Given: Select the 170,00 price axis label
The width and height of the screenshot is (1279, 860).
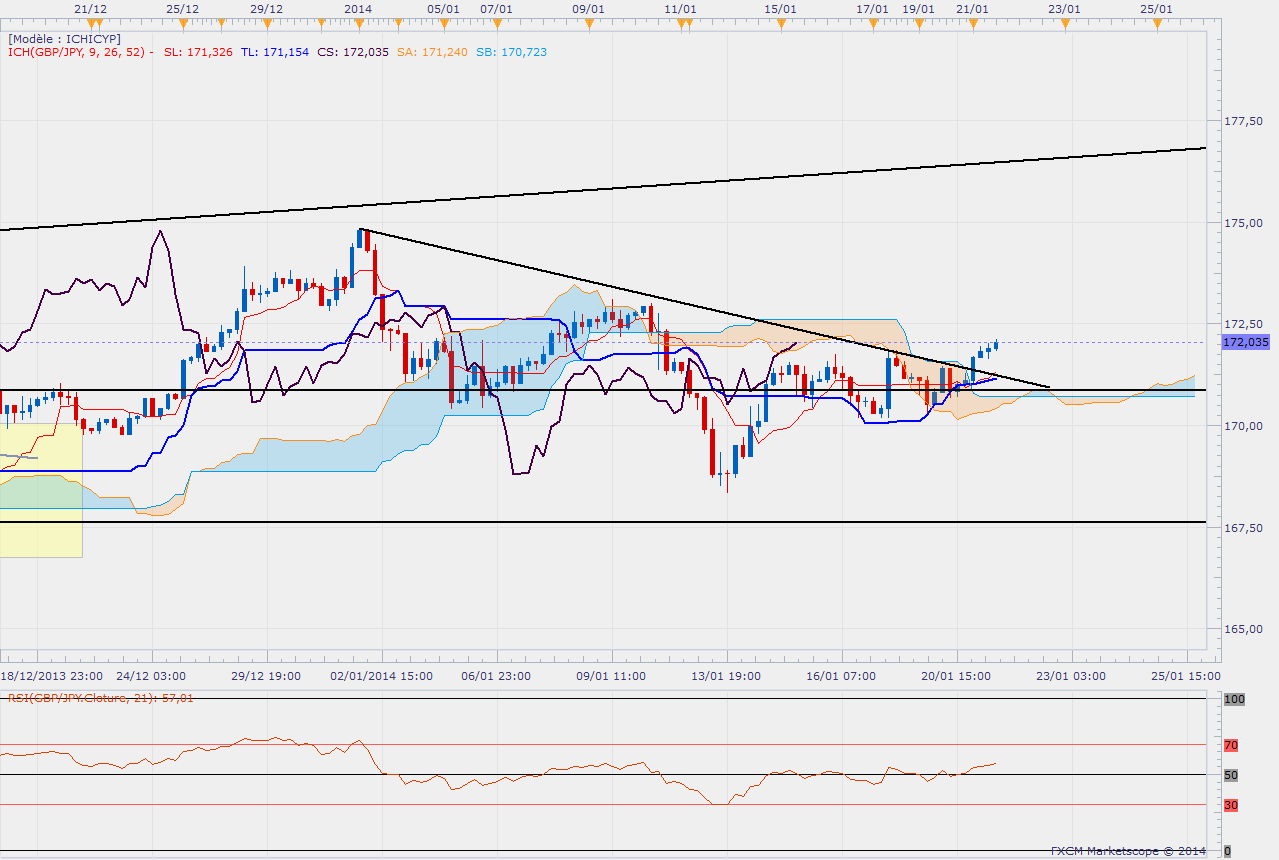Looking at the screenshot, I should (x=1243, y=426).
